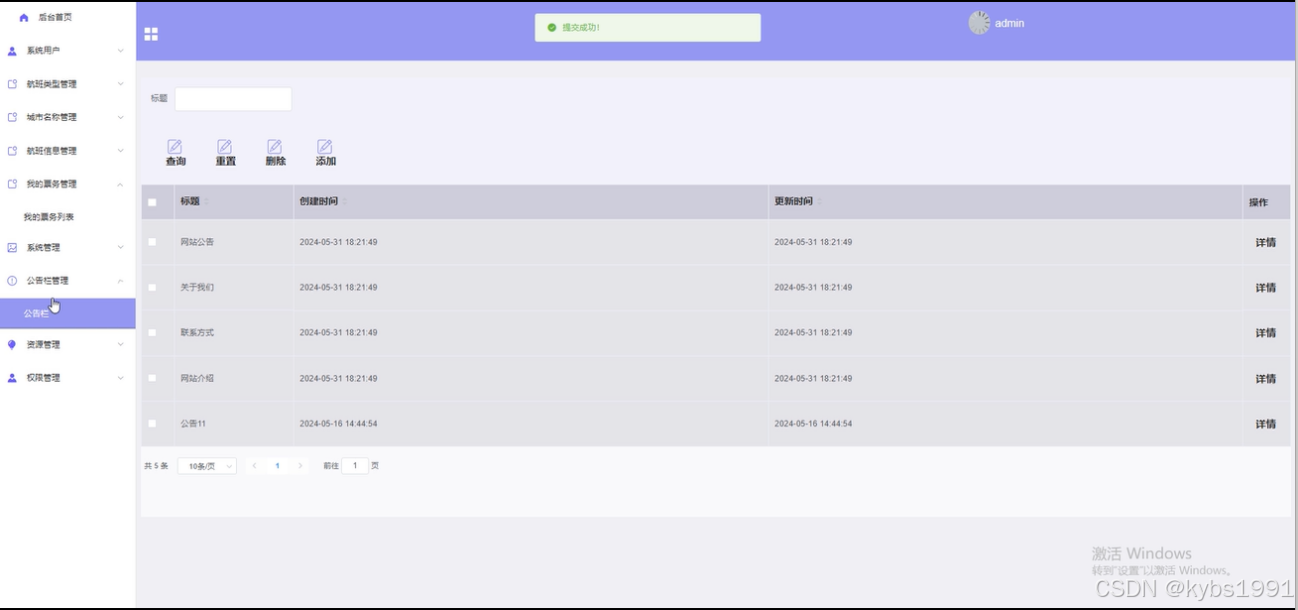Open 详情 for 网站公告 row
The image size is (1298, 610).
1265,242
